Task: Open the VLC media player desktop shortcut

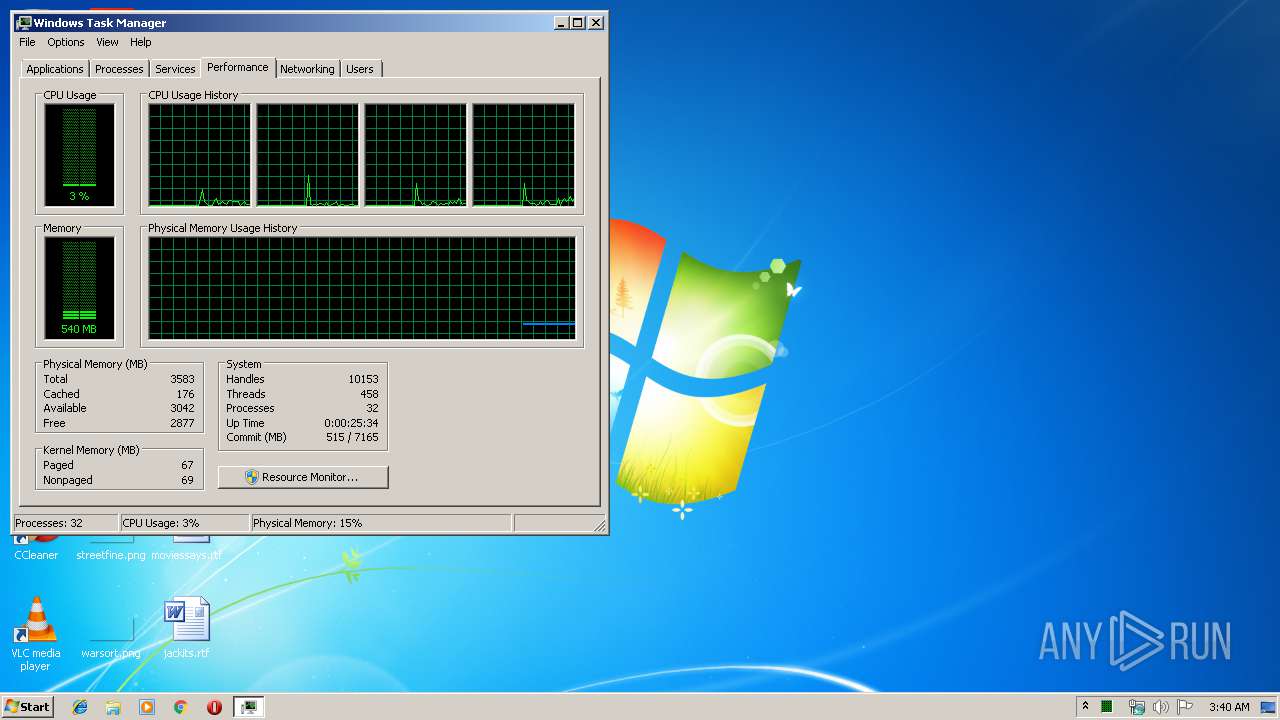Action: [x=36, y=634]
